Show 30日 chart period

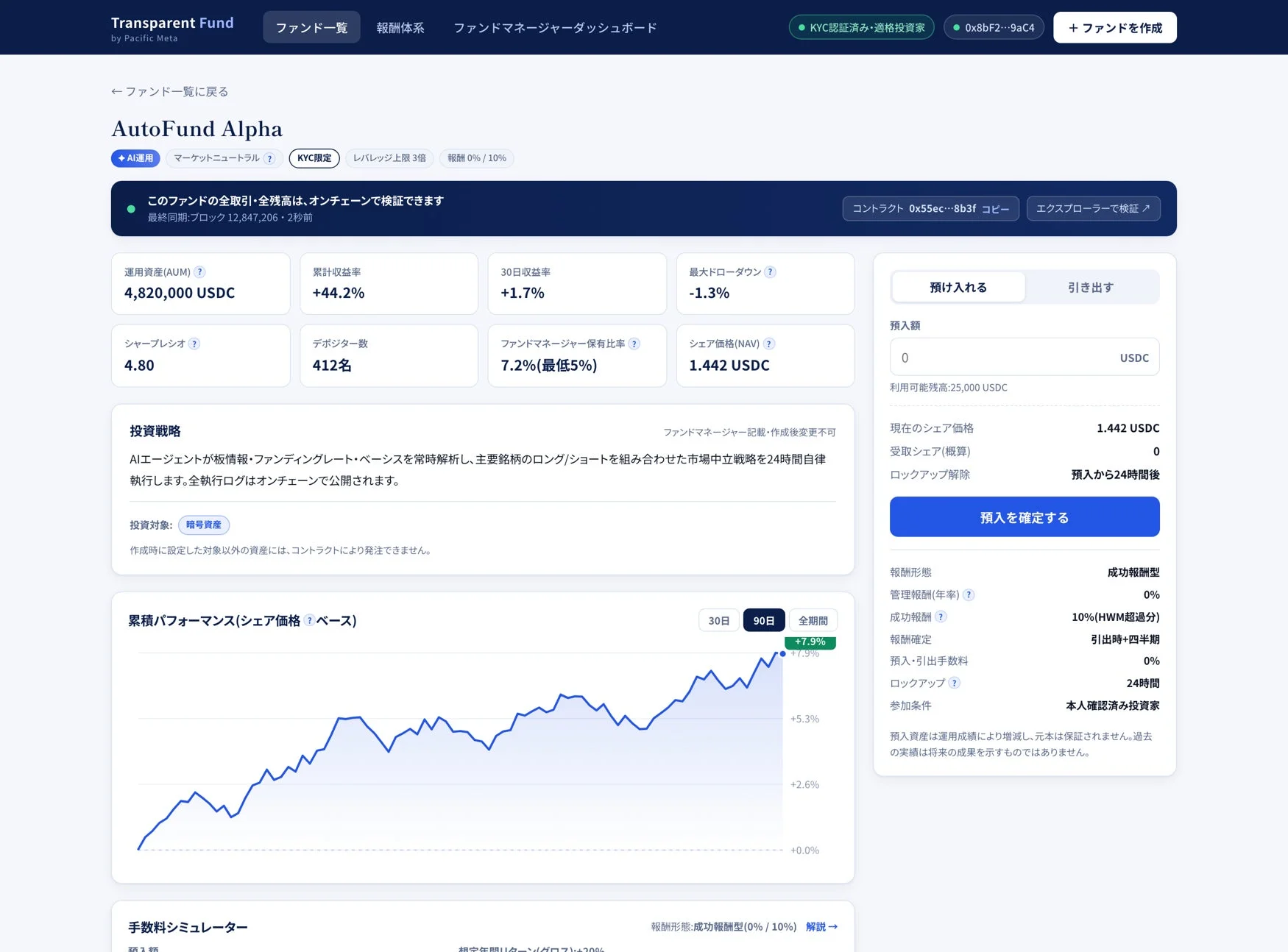[718, 620]
